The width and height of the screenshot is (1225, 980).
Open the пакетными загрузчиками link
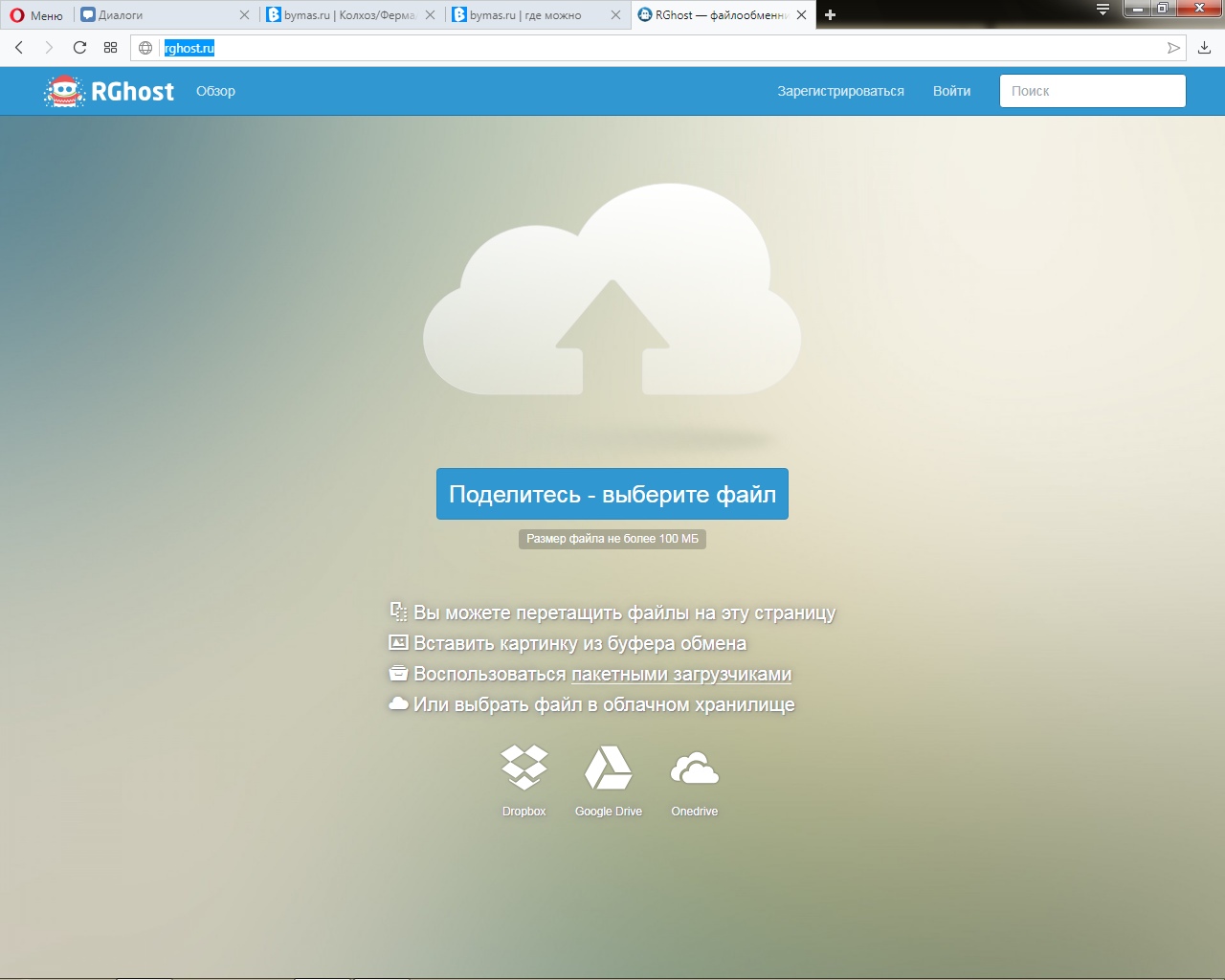[x=680, y=674]
